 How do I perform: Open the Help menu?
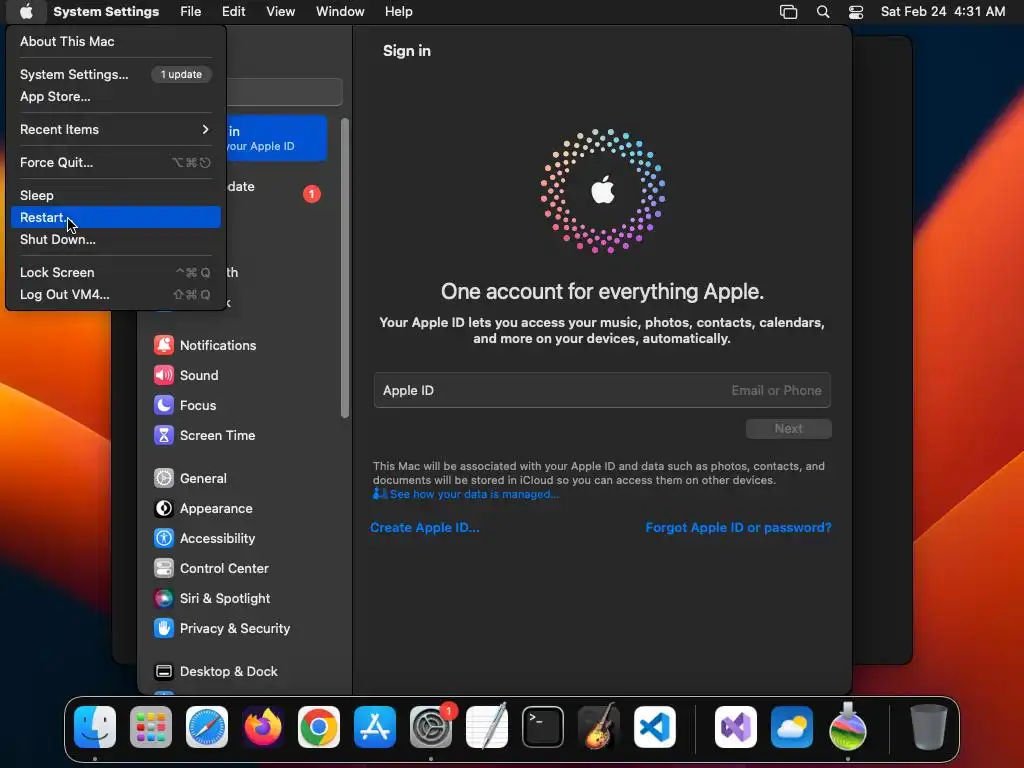click(x=398, y=12)
